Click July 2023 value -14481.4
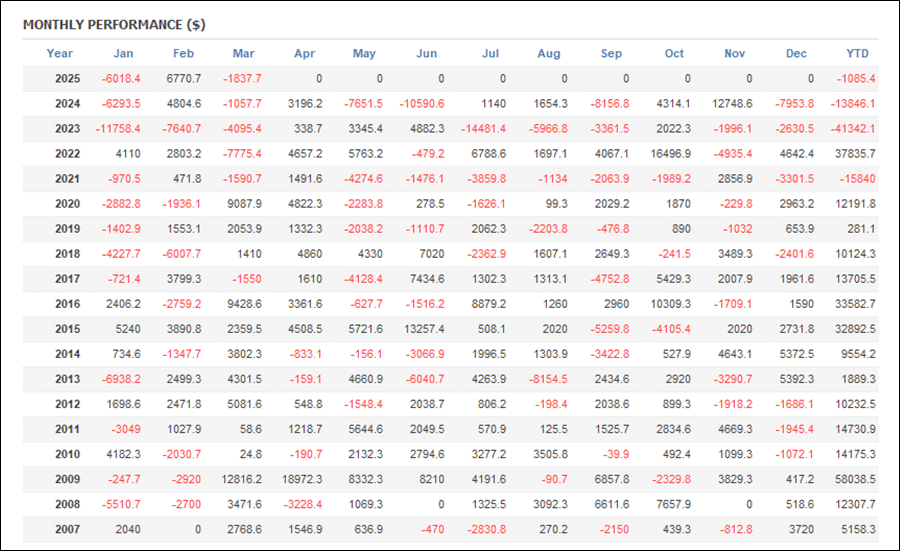Screen dimensions: 900x551 point(483,129)
